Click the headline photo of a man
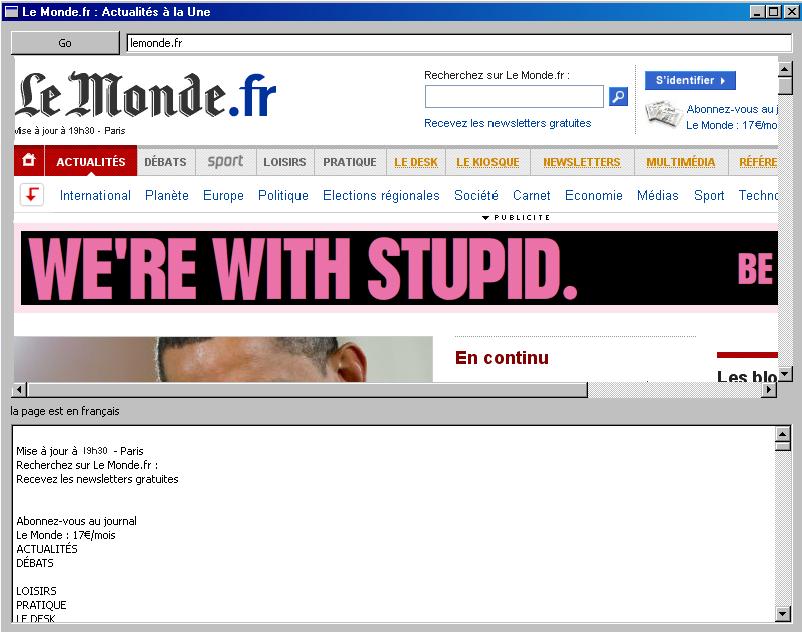Image resolution: width=802 pixels, height=633 pixels. pyautogui.click(x=223, y=359)
